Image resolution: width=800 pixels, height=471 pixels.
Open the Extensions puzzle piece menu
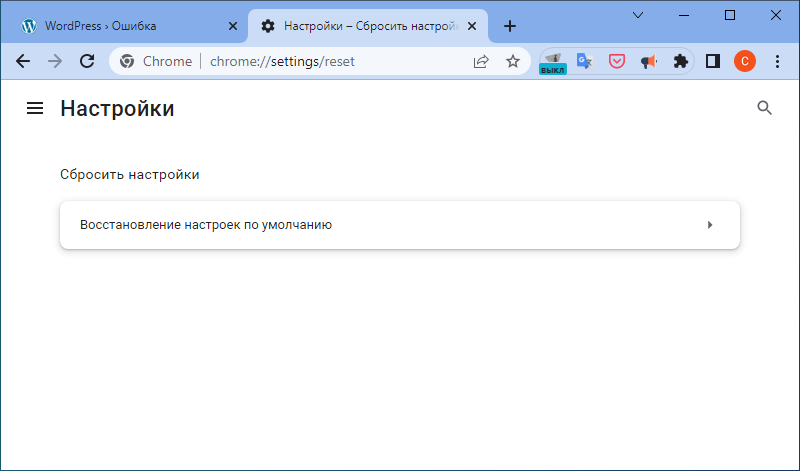pos(681,61)
